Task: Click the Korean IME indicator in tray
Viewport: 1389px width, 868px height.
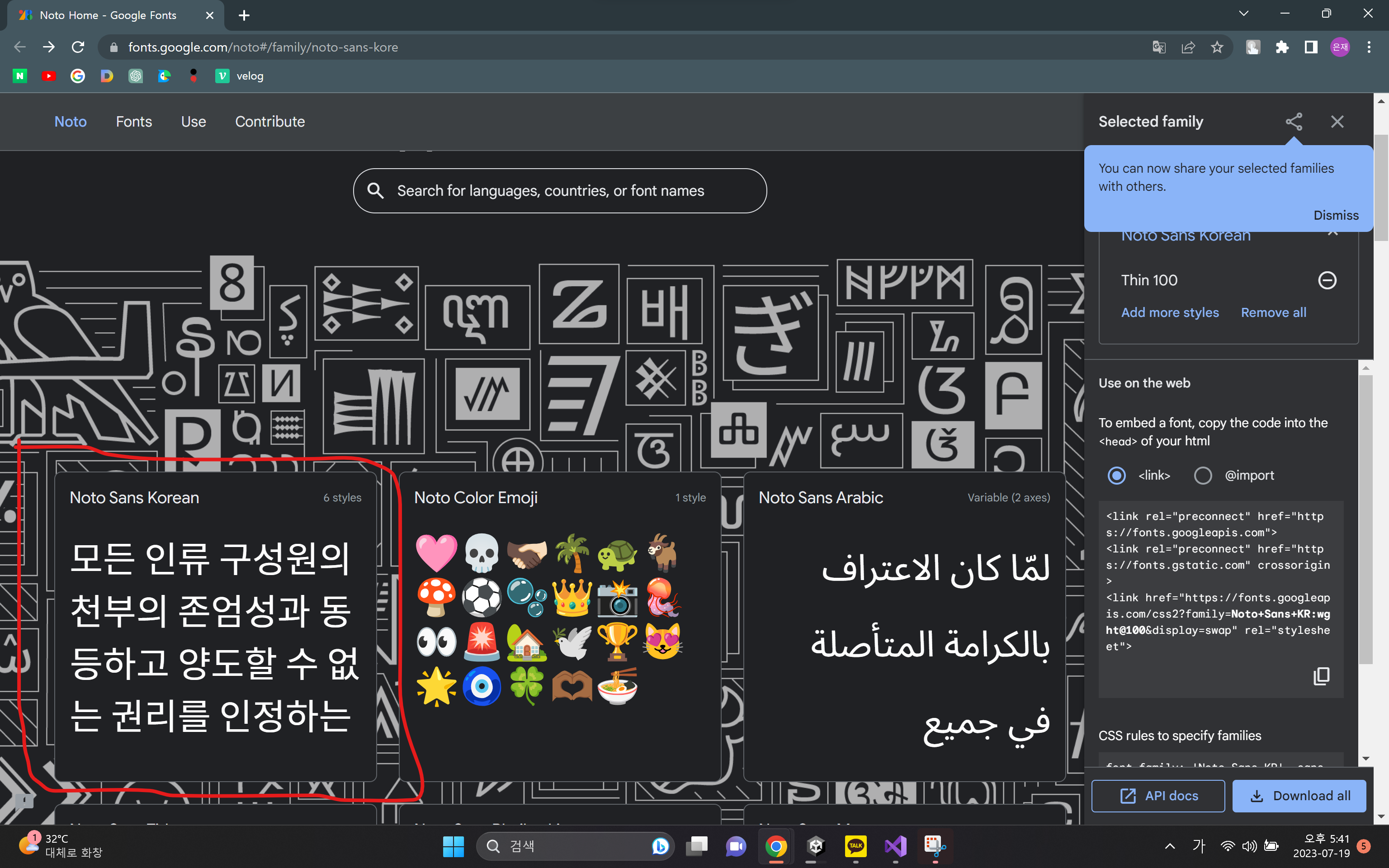Action: [1199, 845]
